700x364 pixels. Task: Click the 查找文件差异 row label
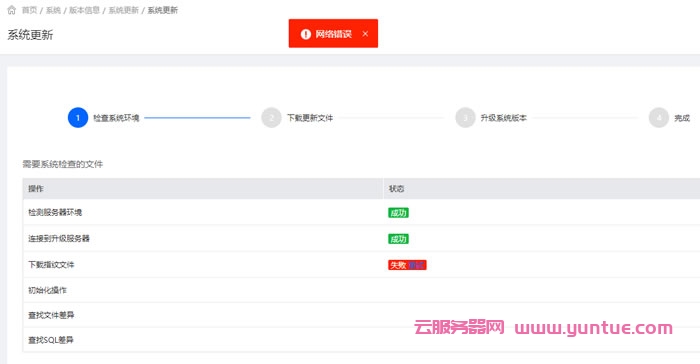tap(51, 315)
